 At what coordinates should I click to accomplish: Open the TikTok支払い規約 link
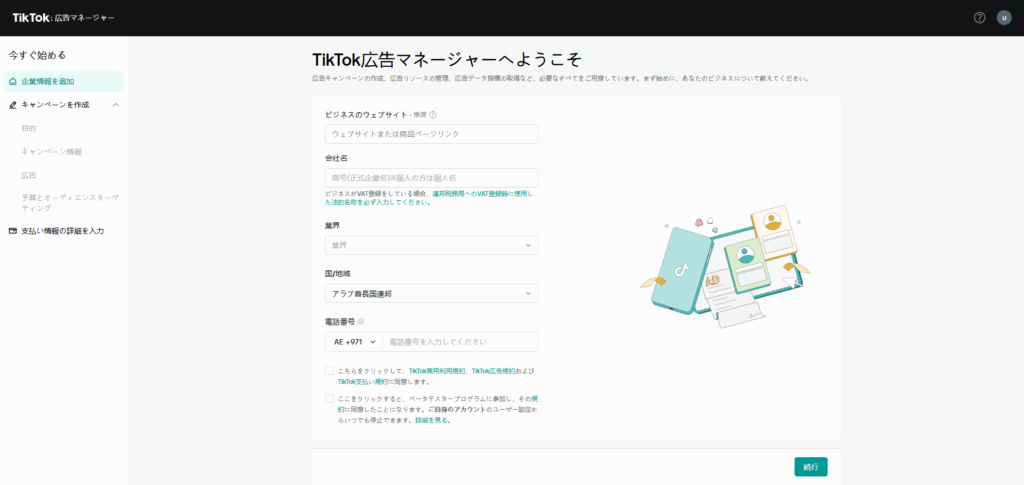pos(363,381)
